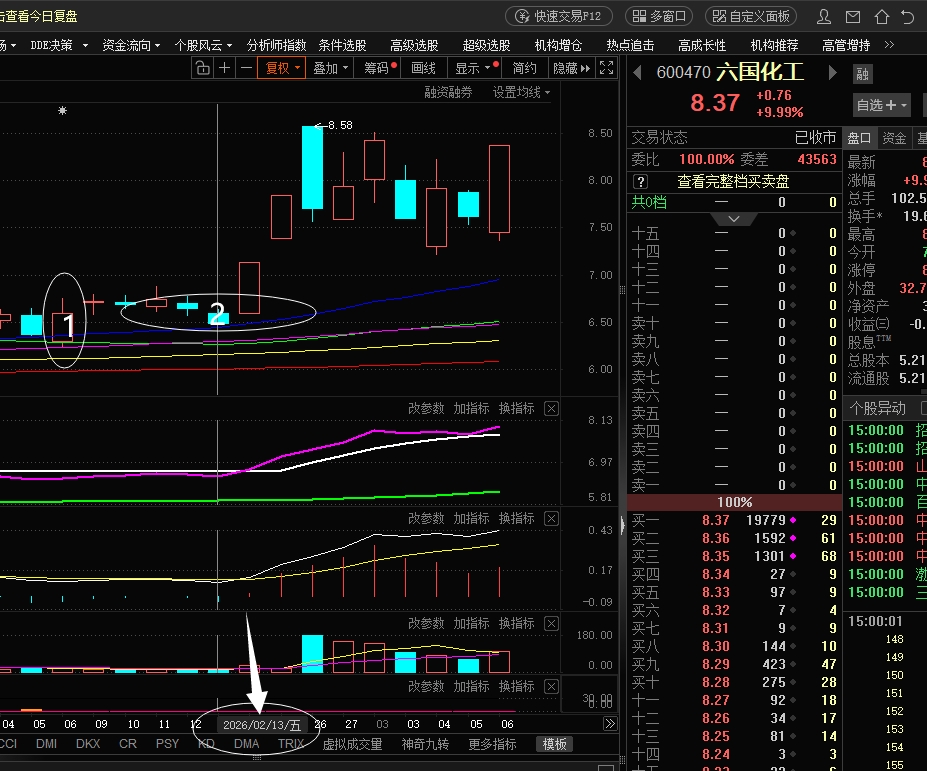Zoom in chart with plus icon
This screenshot has width=927, height=771.
224,68
